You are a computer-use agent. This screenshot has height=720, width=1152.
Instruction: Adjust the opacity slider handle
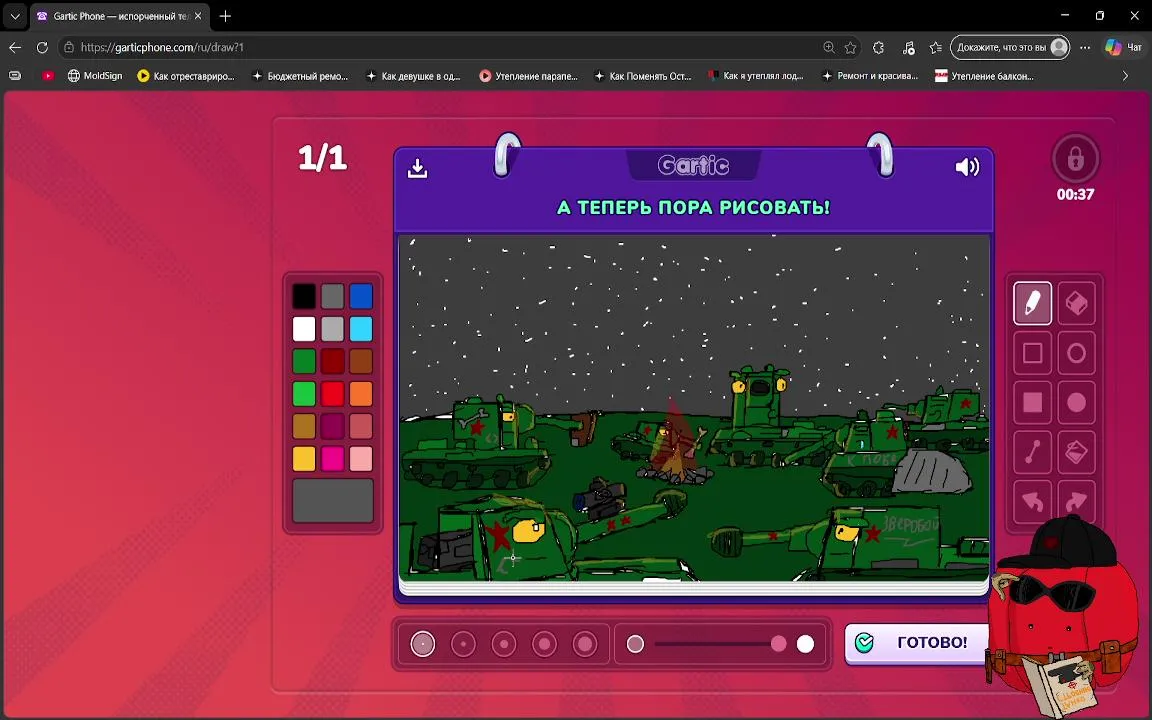(x=779, y=644)
